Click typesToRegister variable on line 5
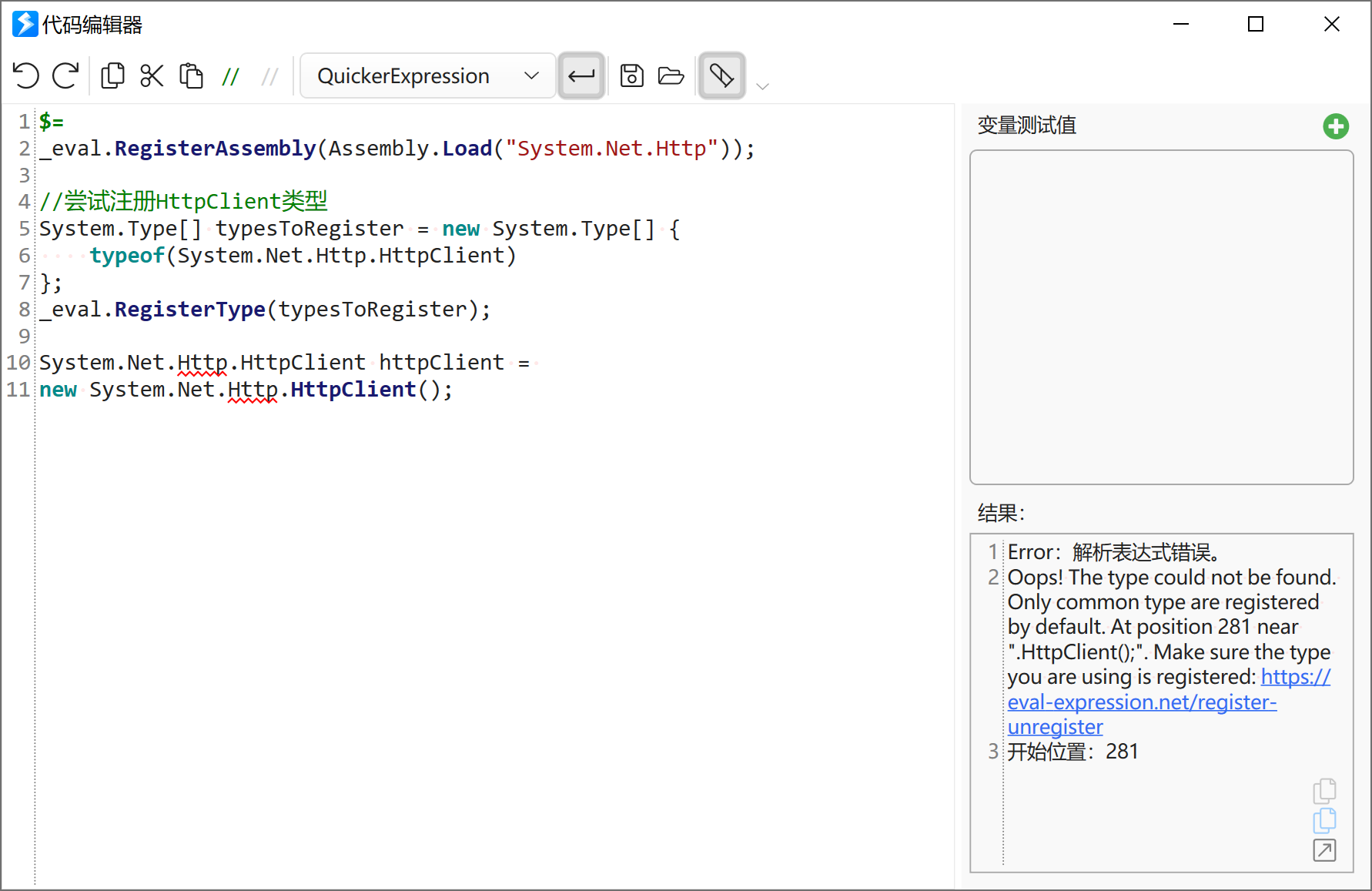The image size is (1372, 891). [310, 229]
